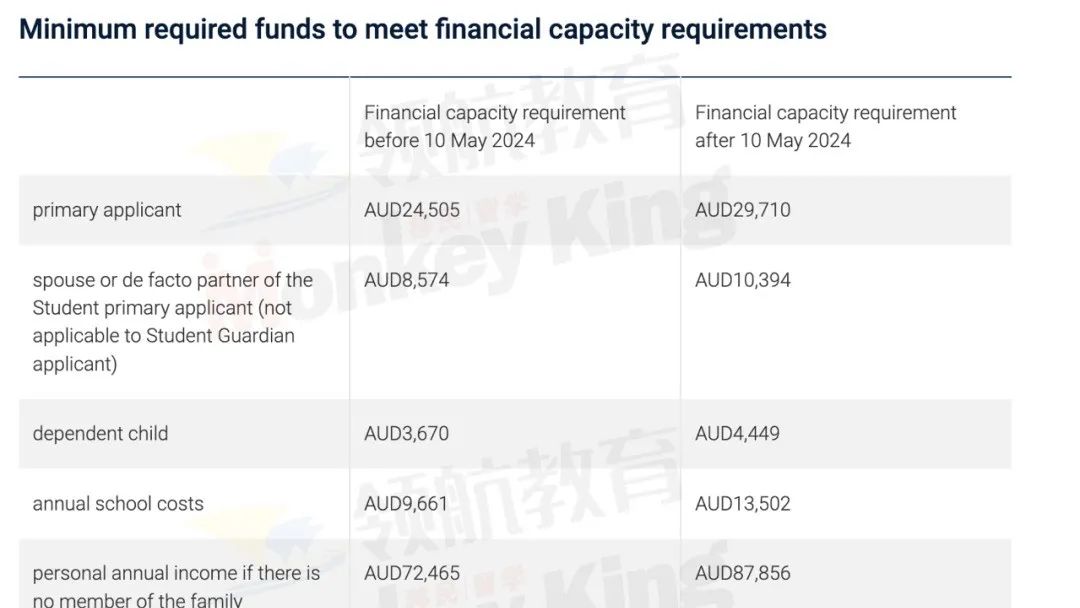The width and height of the screenshot is (1080, 608).
Task: Select the spouse or de facto partner label
Action: [172, 322]
